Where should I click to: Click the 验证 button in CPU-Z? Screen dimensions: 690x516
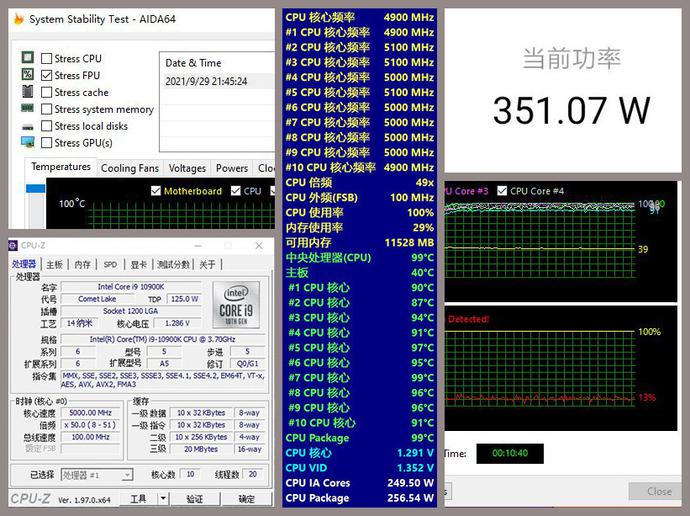point(195,499)
